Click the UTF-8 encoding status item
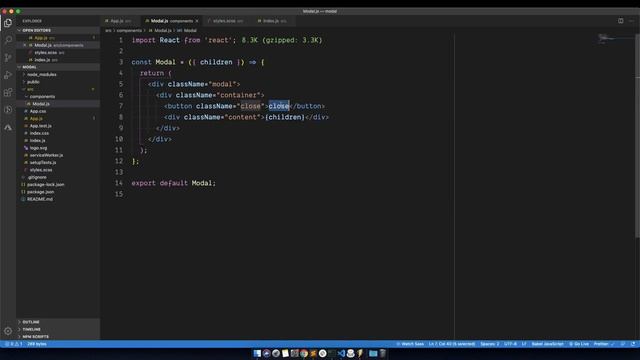Viewport: 640px width, 360px height. 510,344
